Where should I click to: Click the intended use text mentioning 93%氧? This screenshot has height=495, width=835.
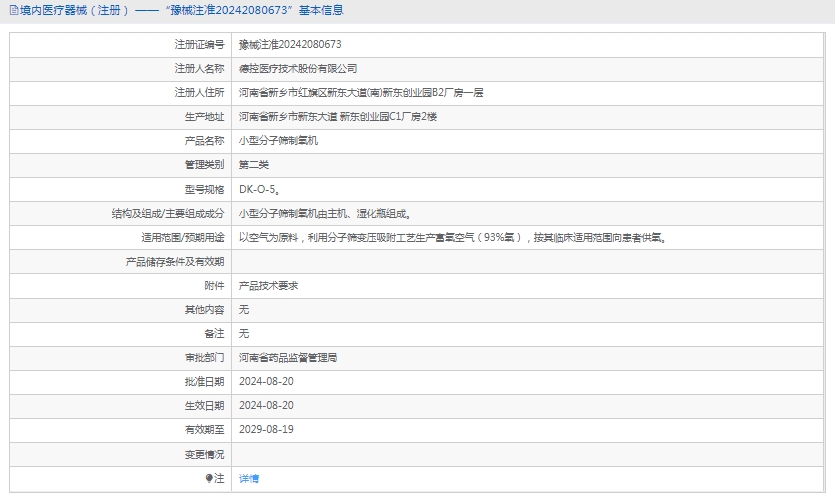point(452,238)
